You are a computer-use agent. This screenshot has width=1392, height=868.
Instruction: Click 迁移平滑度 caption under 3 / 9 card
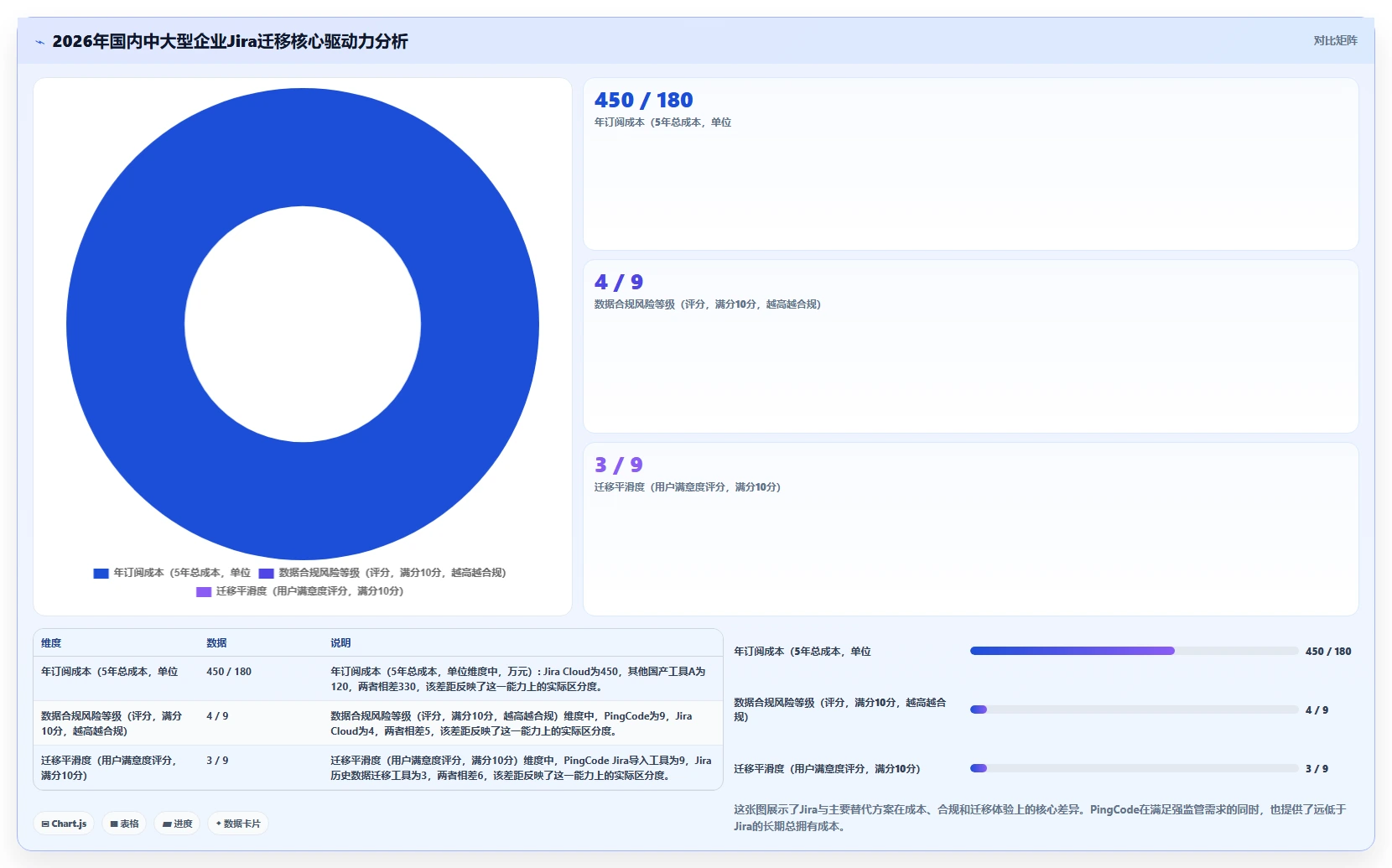[687, 487]
